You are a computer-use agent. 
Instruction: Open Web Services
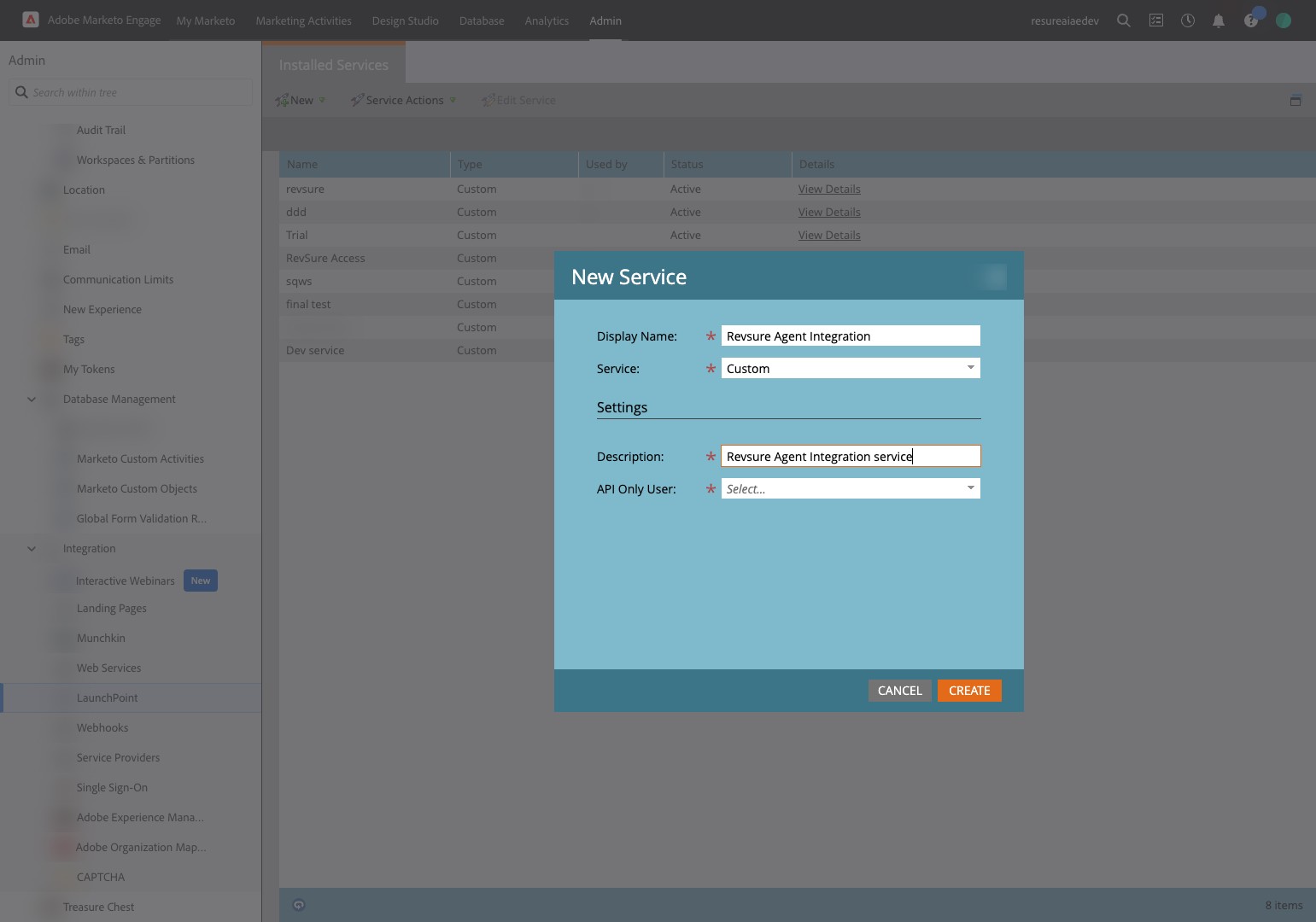pyautogui.click(x=108, y=668)
